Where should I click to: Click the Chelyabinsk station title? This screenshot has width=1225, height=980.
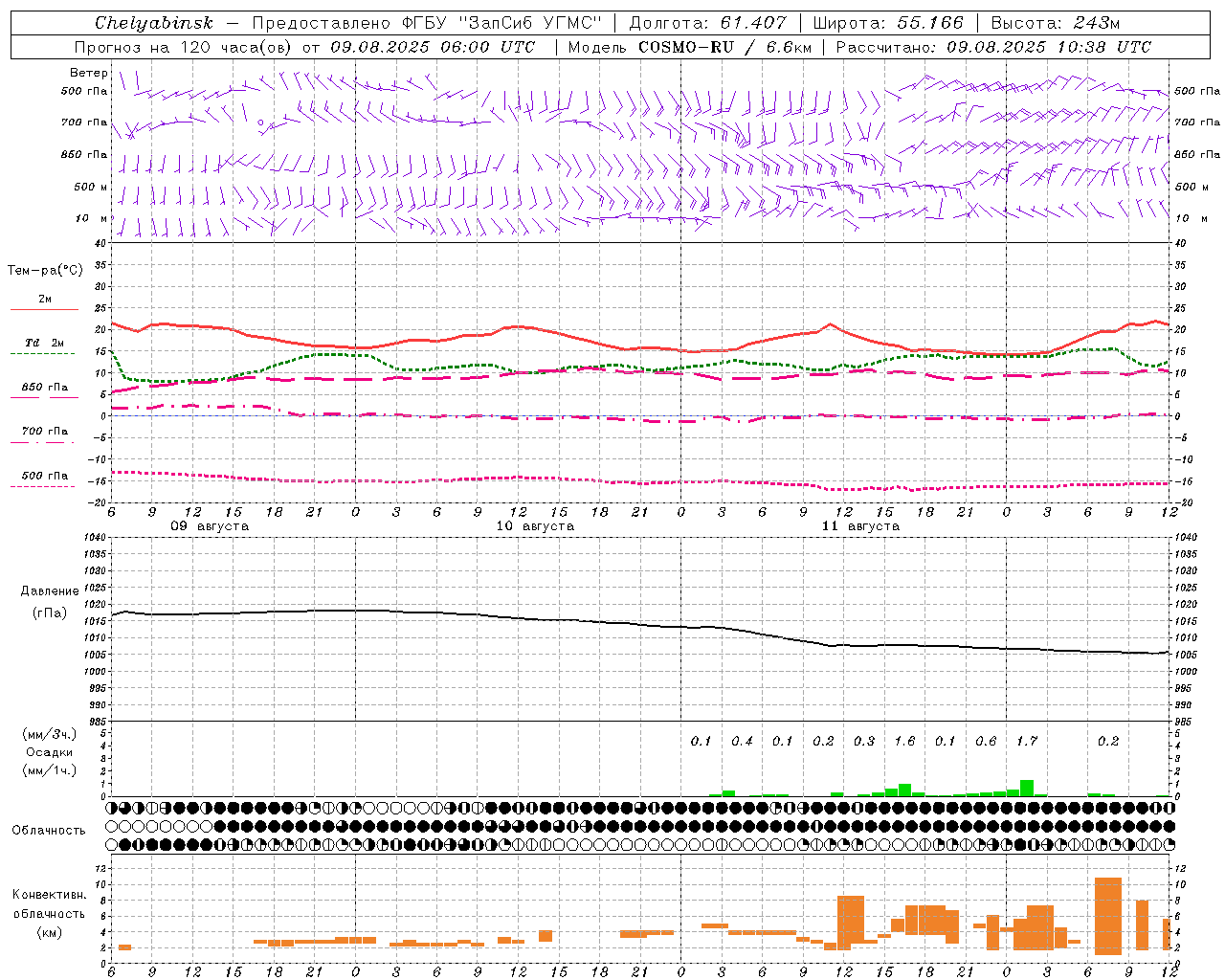154,23
